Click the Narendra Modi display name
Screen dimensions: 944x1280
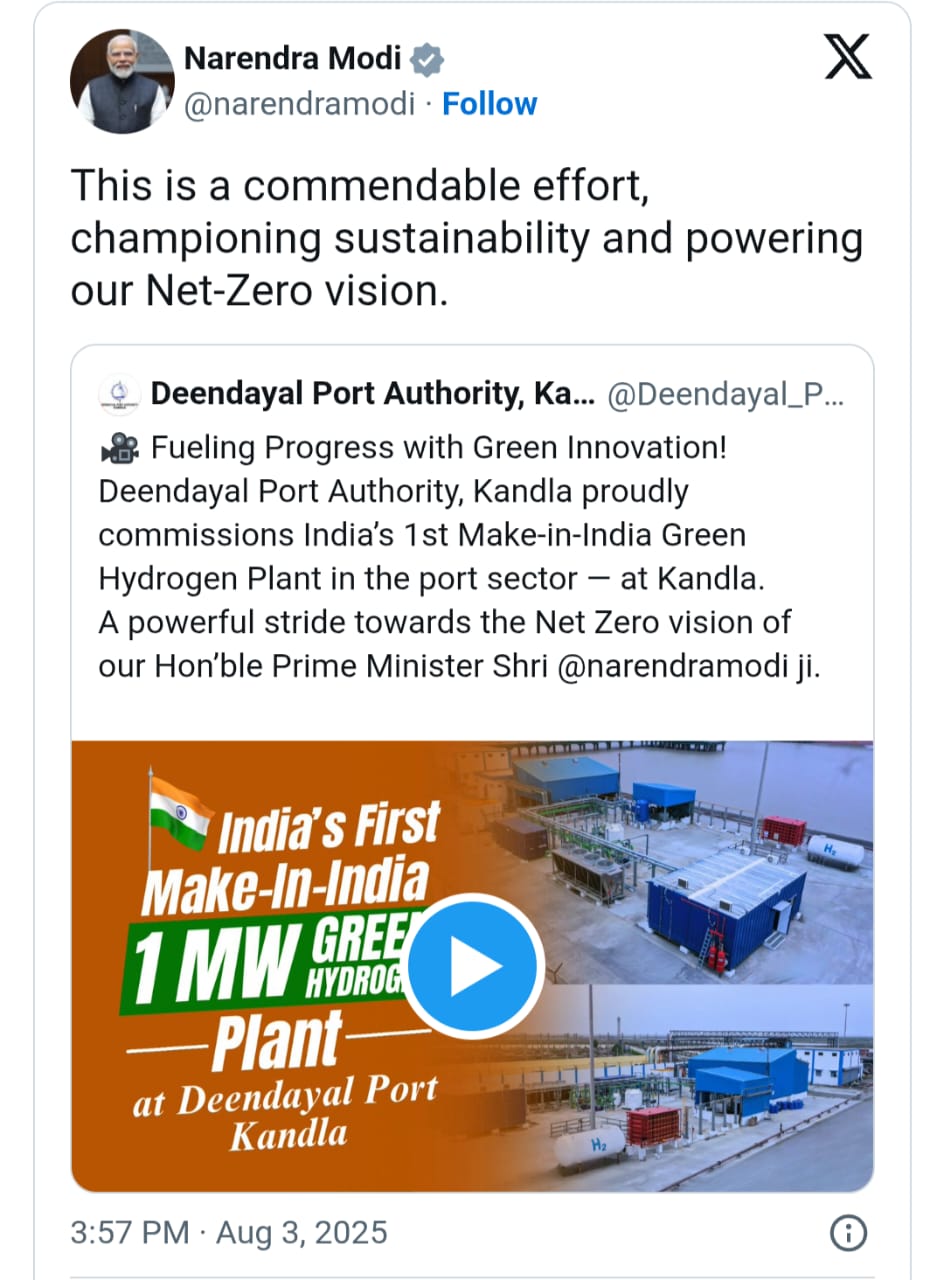point(292,60)
